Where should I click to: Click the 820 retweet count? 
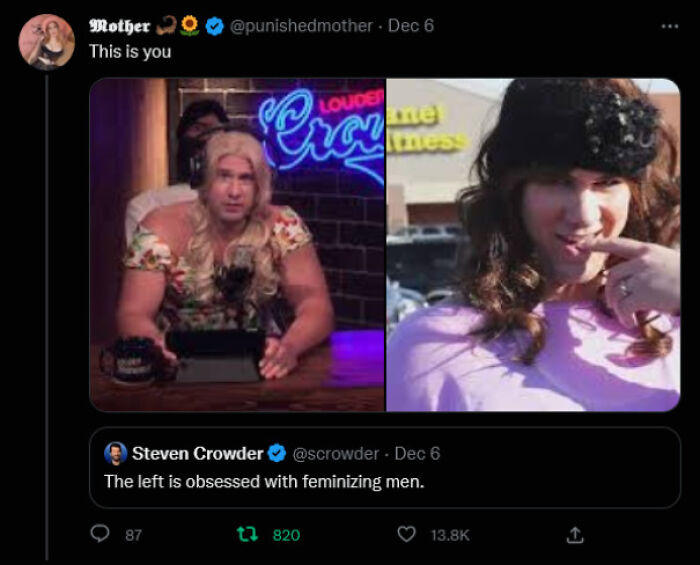[286, 535]
